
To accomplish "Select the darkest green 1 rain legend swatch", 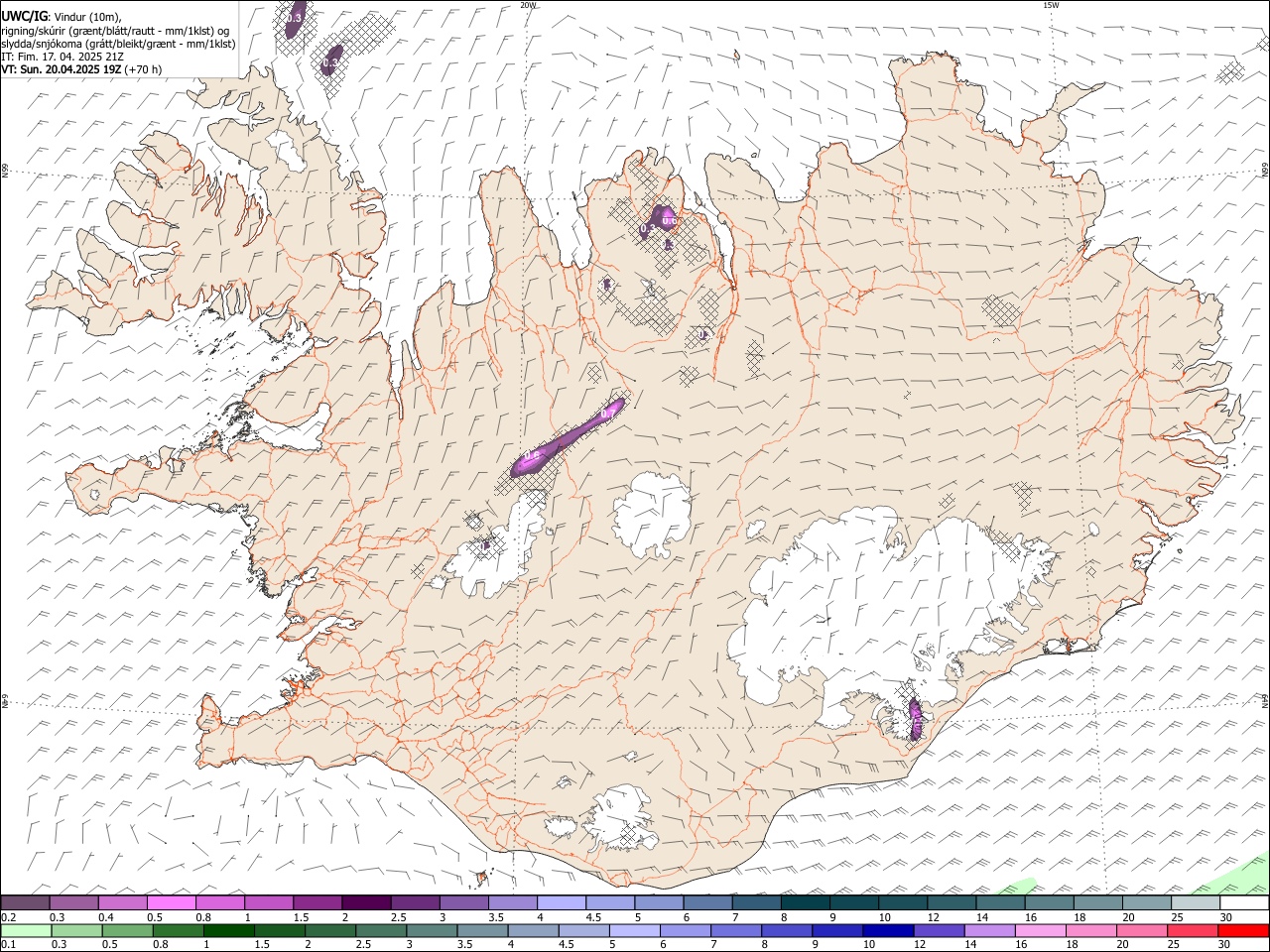I will click(x=228, y=930).
